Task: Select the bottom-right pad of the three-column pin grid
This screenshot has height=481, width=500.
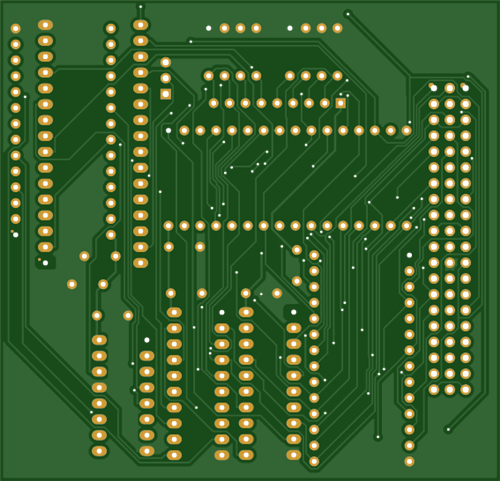Action: pos(466,389)
